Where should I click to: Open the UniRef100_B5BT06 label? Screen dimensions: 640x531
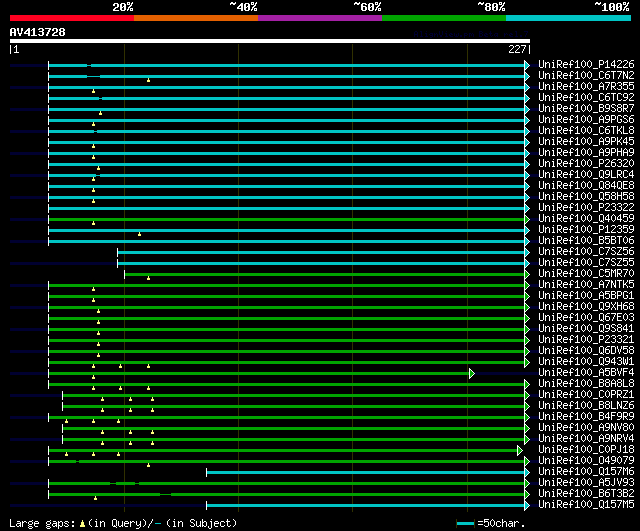586,241
